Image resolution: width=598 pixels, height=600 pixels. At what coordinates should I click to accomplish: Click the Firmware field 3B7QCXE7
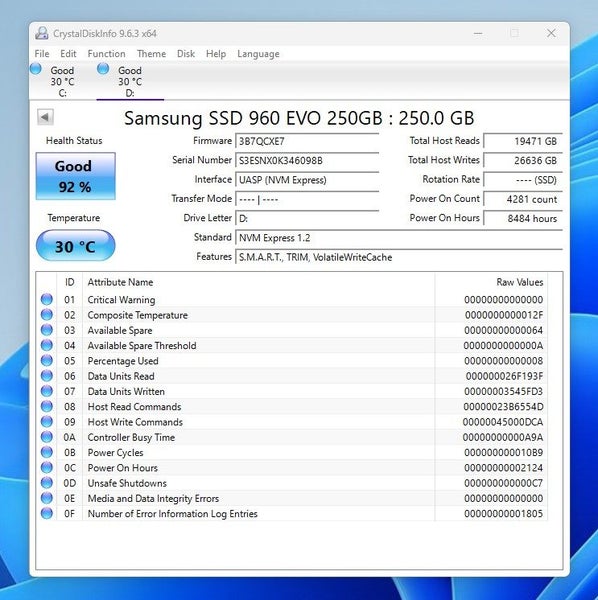[307, 141]
